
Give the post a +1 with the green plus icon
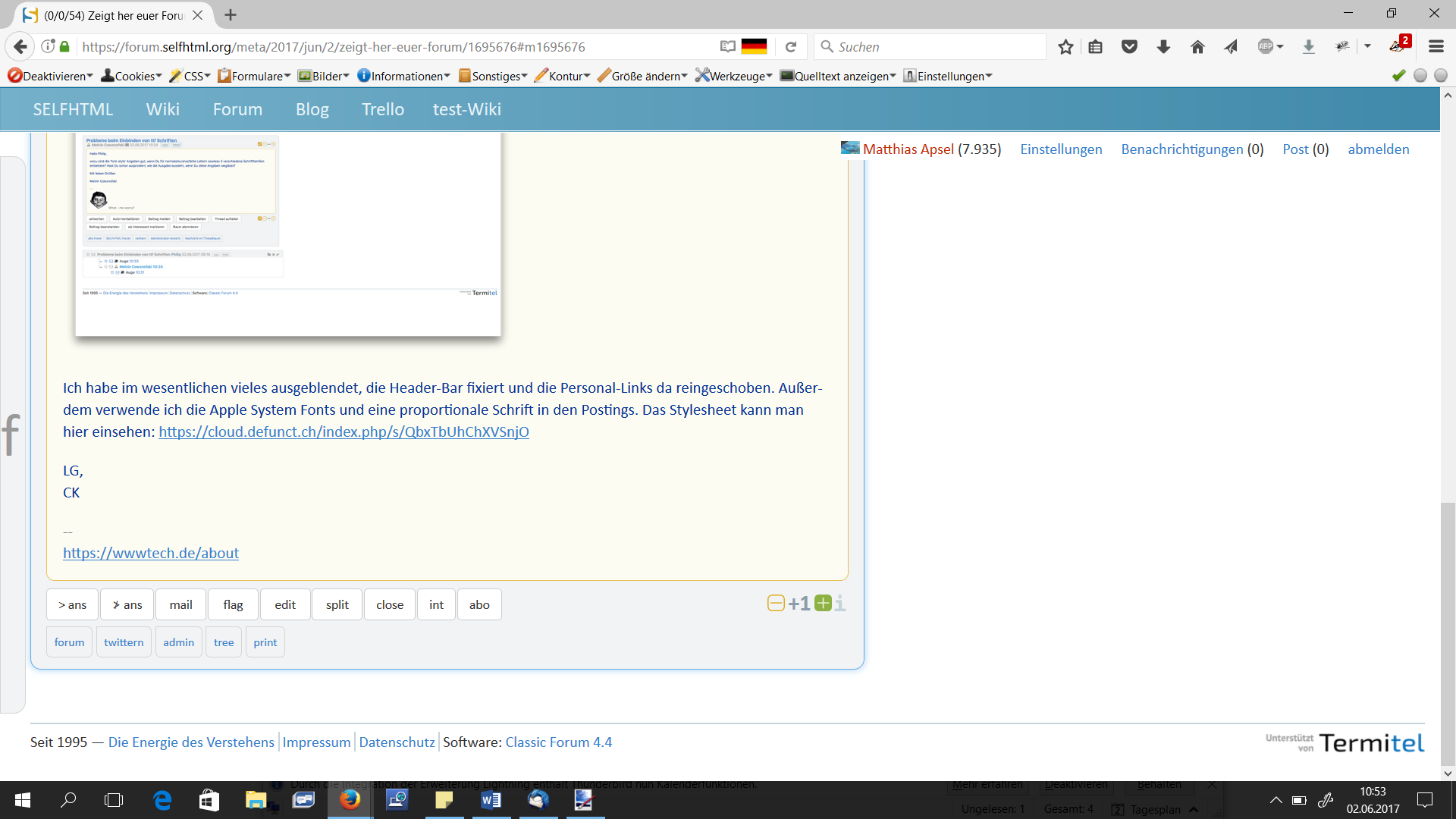(x=823, y=604)
